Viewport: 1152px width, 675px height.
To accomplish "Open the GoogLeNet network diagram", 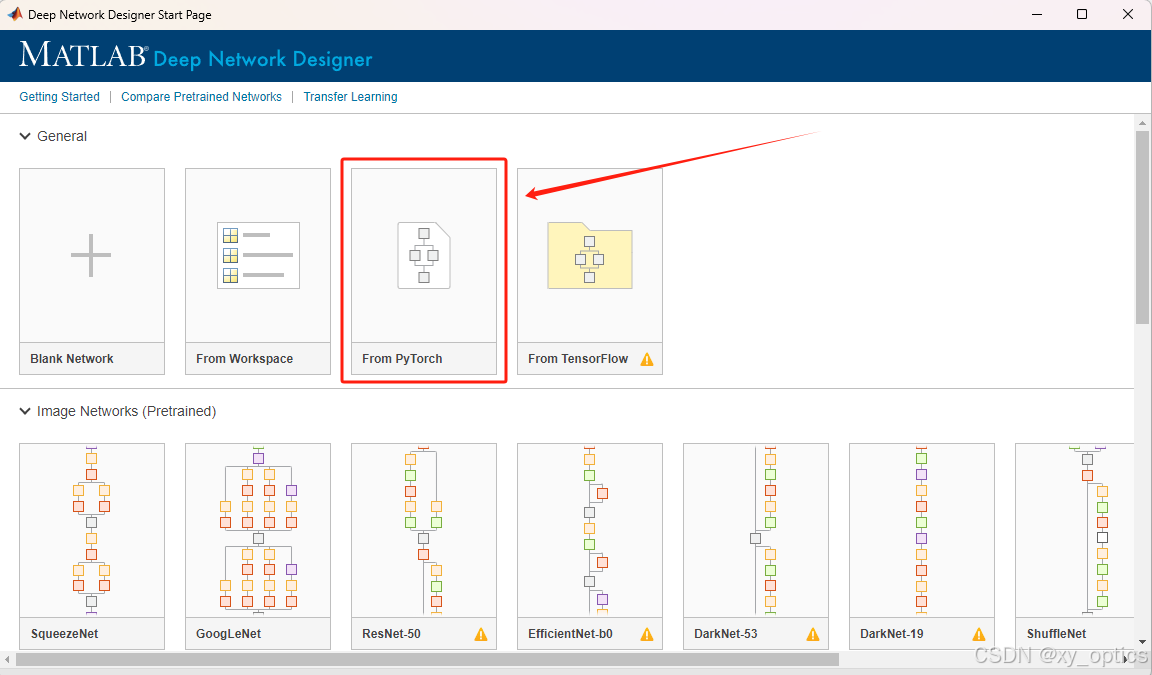I will tap(258, 530).
